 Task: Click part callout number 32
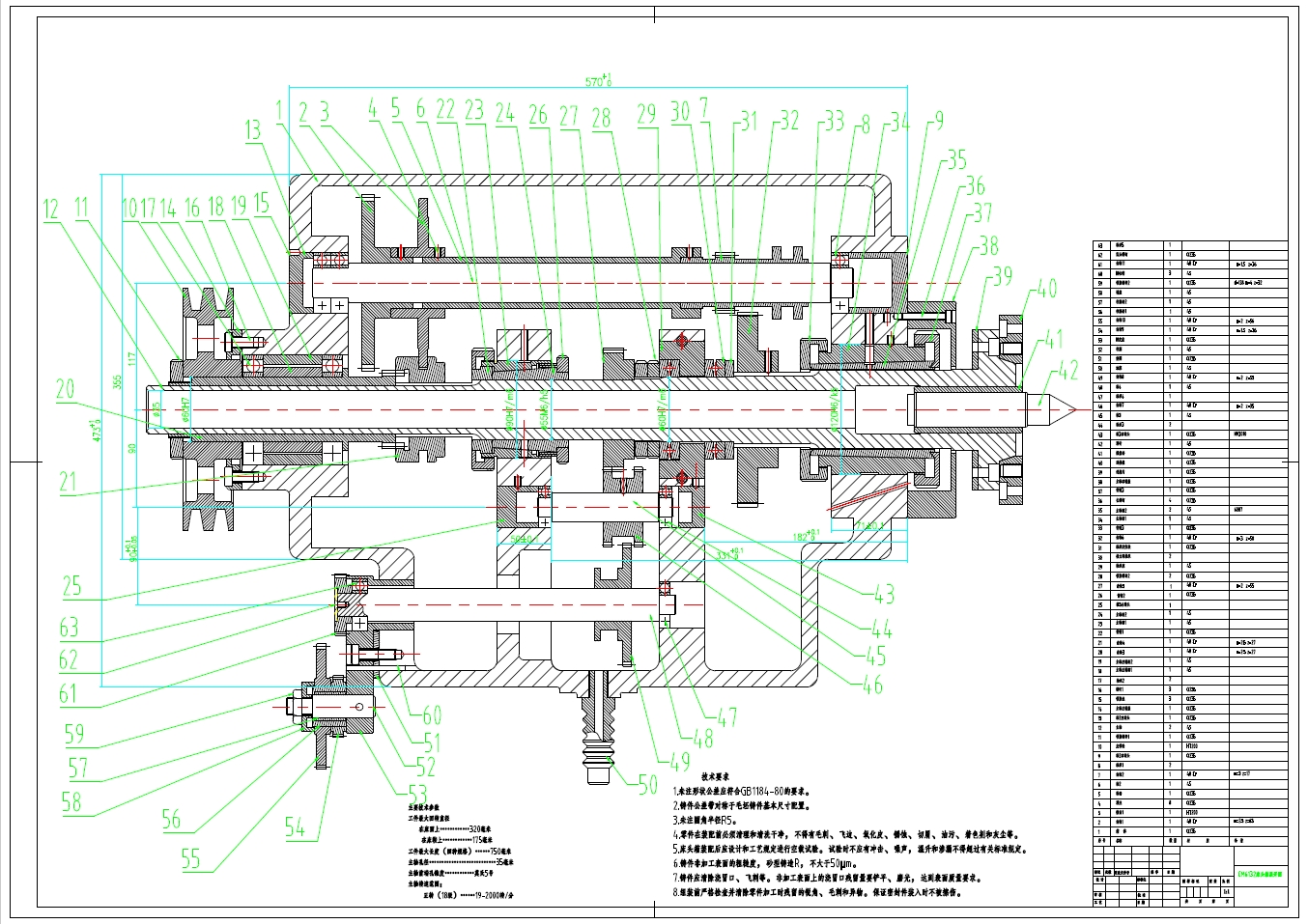click(789, 120)
